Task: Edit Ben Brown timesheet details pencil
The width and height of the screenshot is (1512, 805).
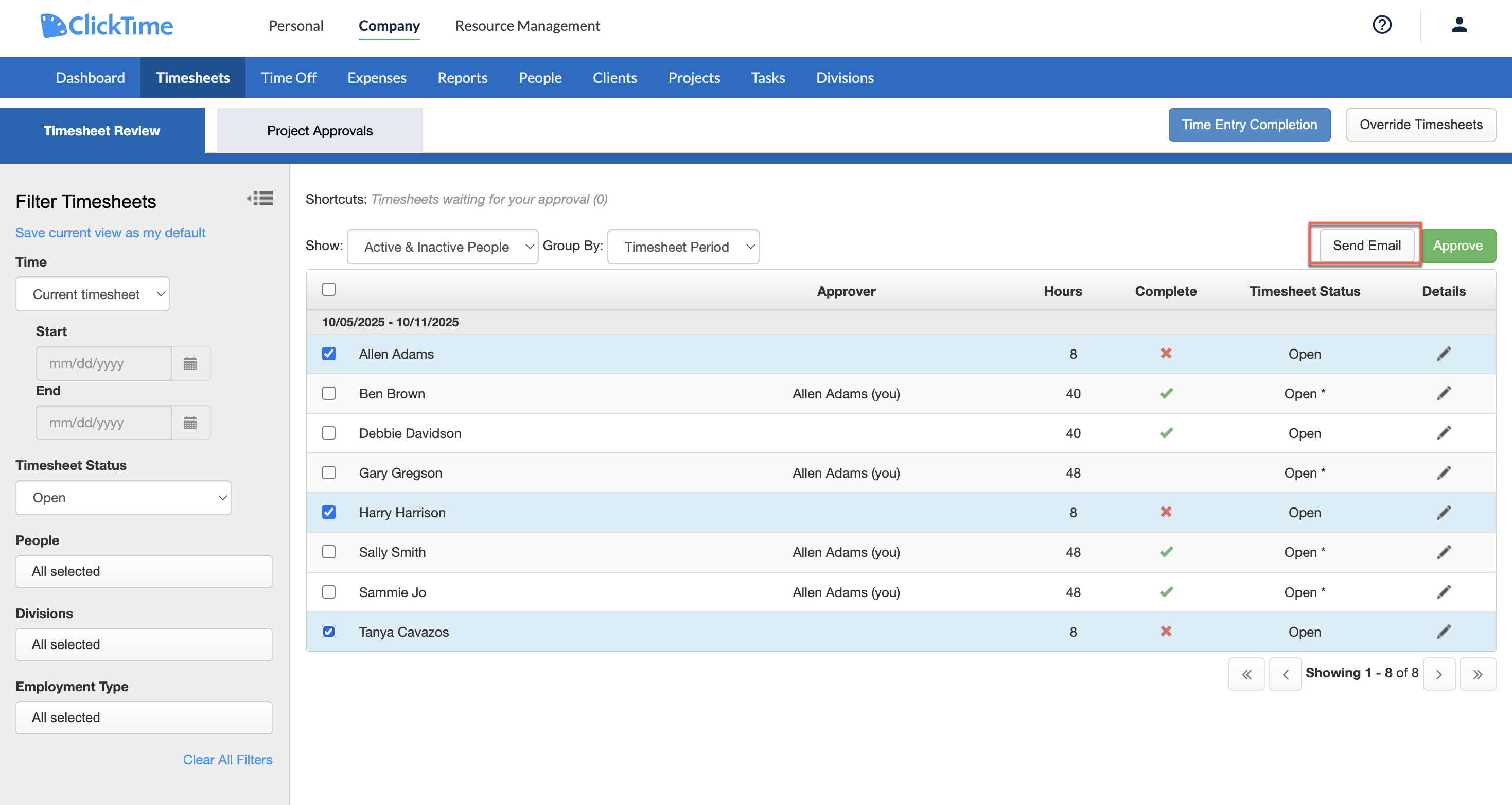Action: (x=1444, y=393)
